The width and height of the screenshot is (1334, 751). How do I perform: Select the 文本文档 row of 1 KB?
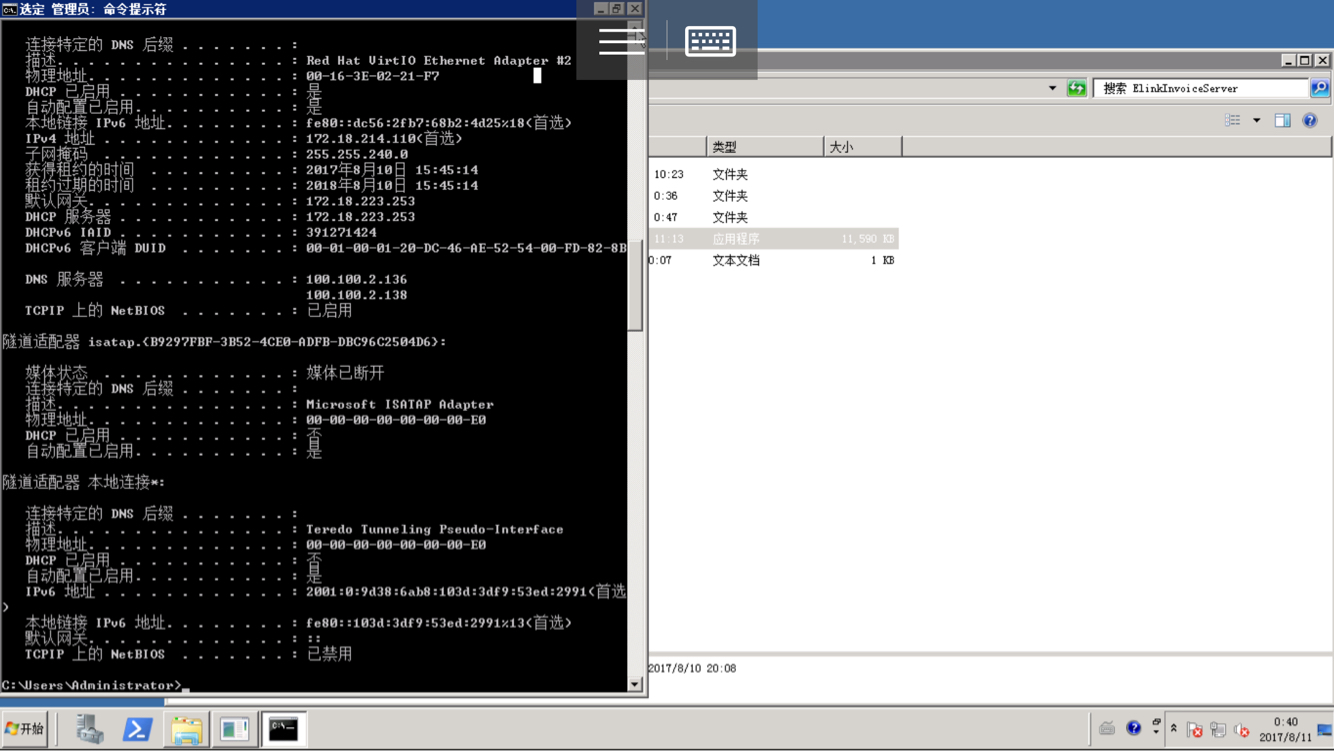pyautogui.click(x=773, y=260)
